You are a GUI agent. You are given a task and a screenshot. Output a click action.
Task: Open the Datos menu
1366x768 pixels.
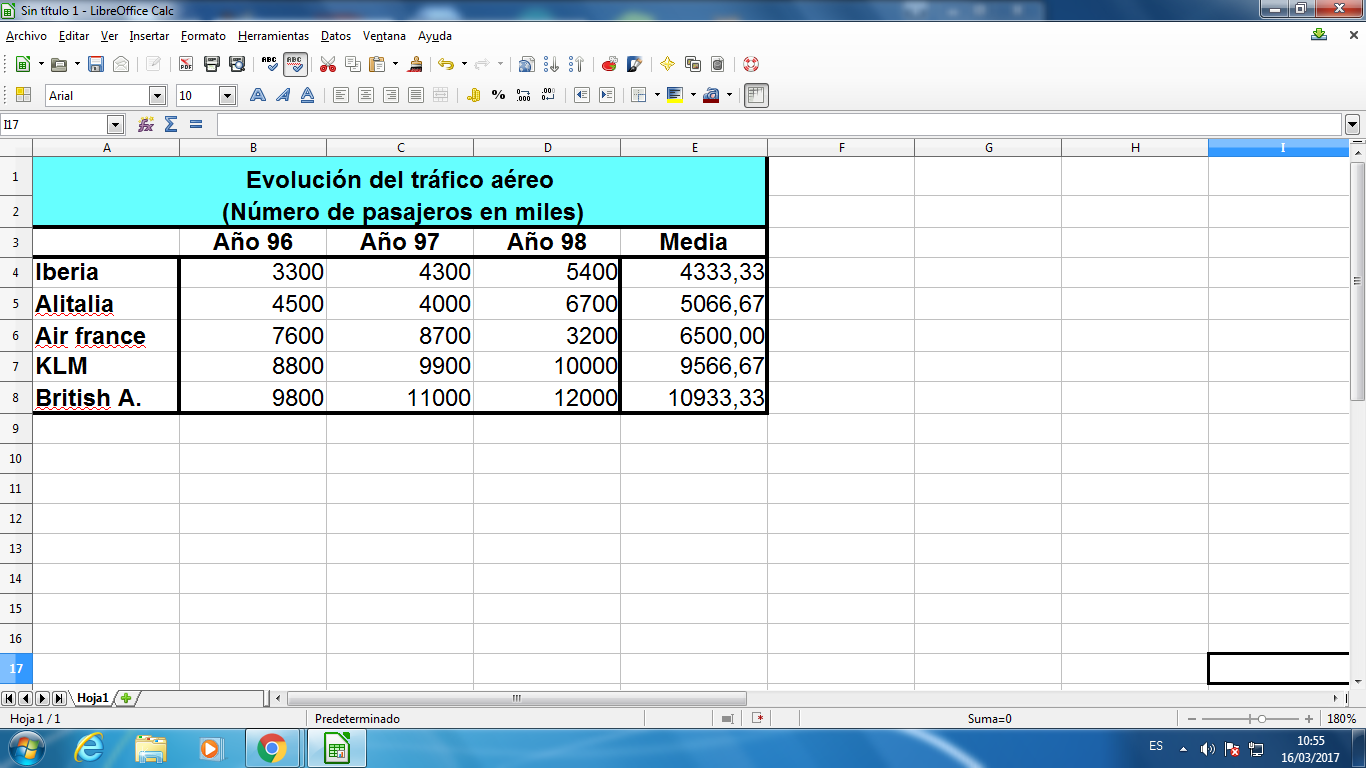(x=336, y=36)
